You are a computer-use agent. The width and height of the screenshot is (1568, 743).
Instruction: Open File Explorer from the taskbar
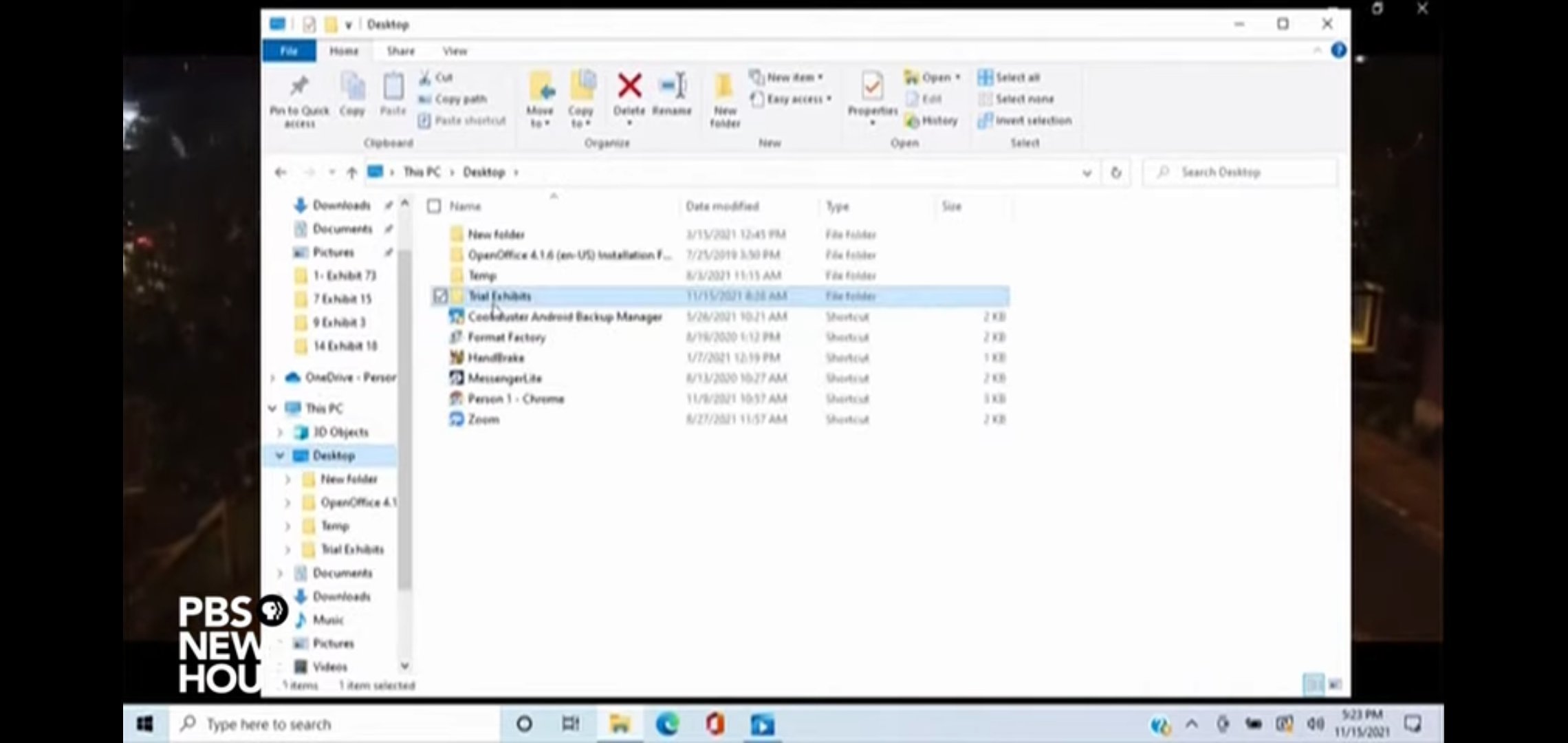(619, 724)
